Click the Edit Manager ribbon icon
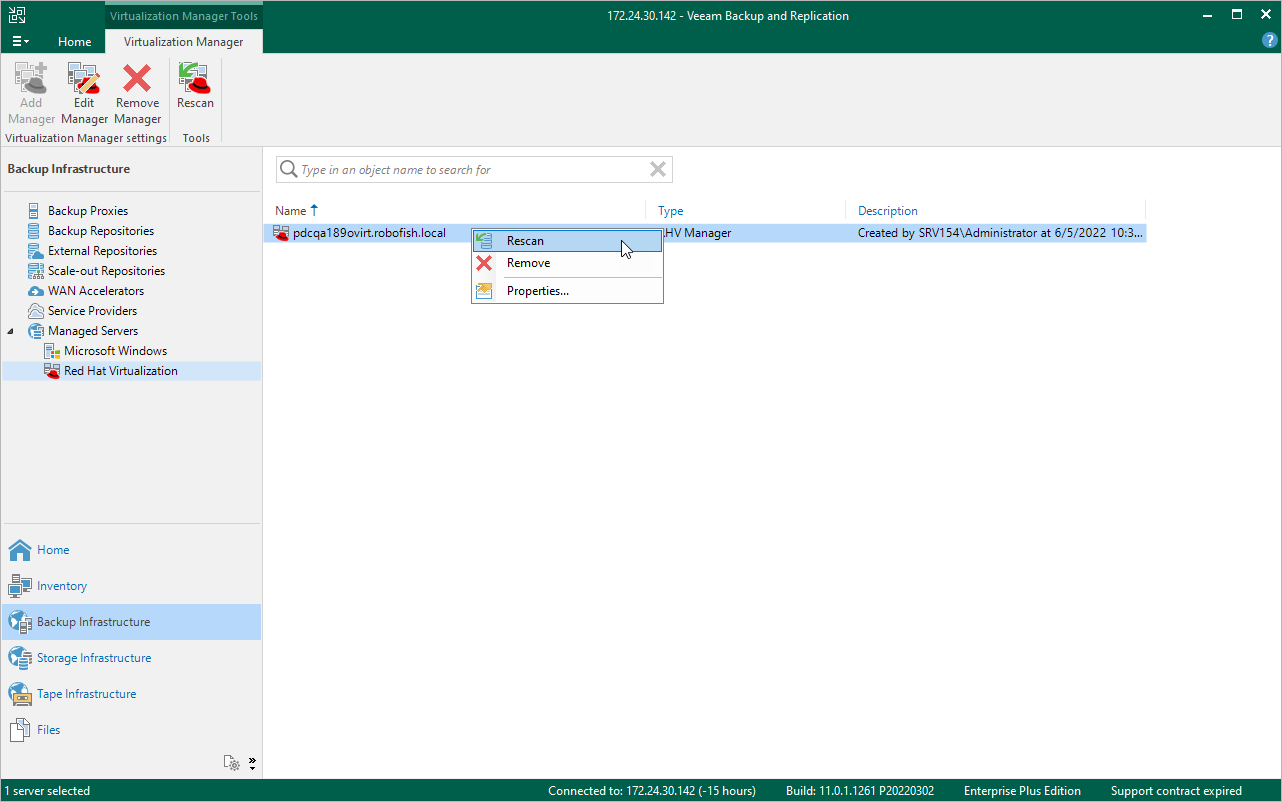 click(84, 78)
